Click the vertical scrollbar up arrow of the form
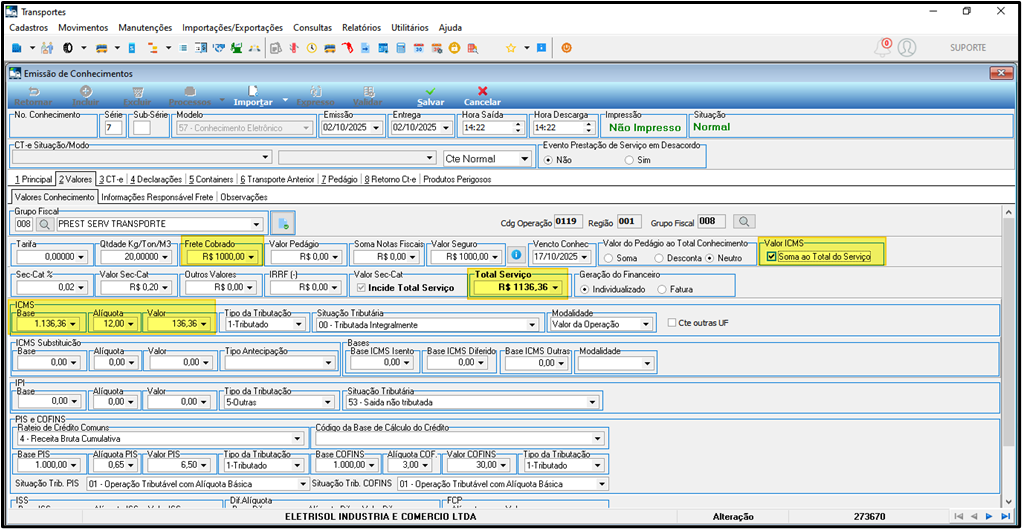Viewport: 1022px width, 529px height. click(x=1009, y=212)
